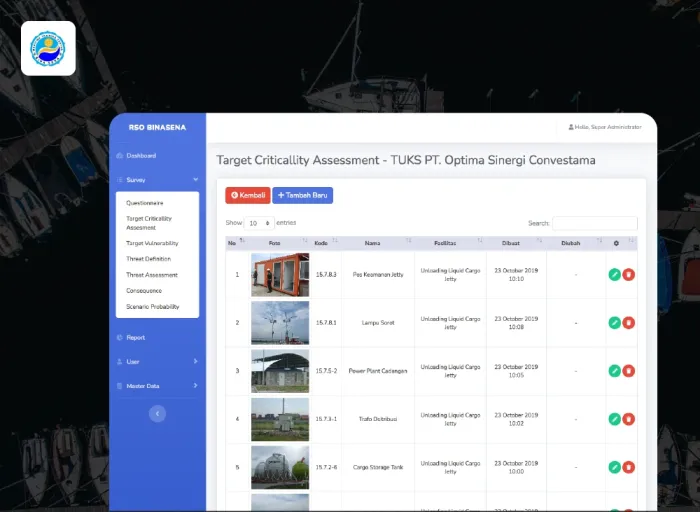
Task: Click date 23 October 2019 10:02
Action: tap(516, 419)
